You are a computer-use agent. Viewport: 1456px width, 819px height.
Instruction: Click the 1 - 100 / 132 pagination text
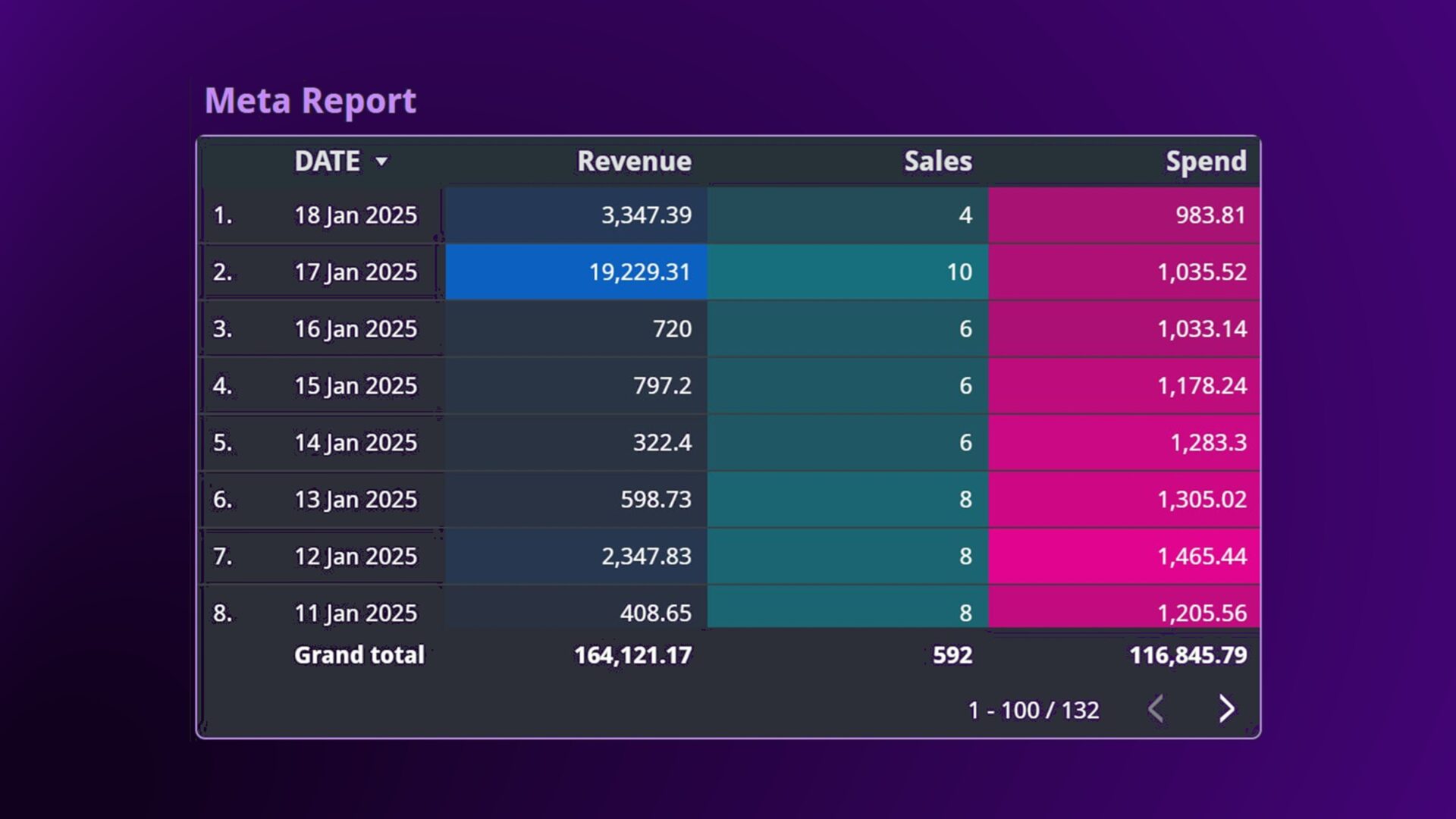pyautogui.click(x=1034, y=711)
